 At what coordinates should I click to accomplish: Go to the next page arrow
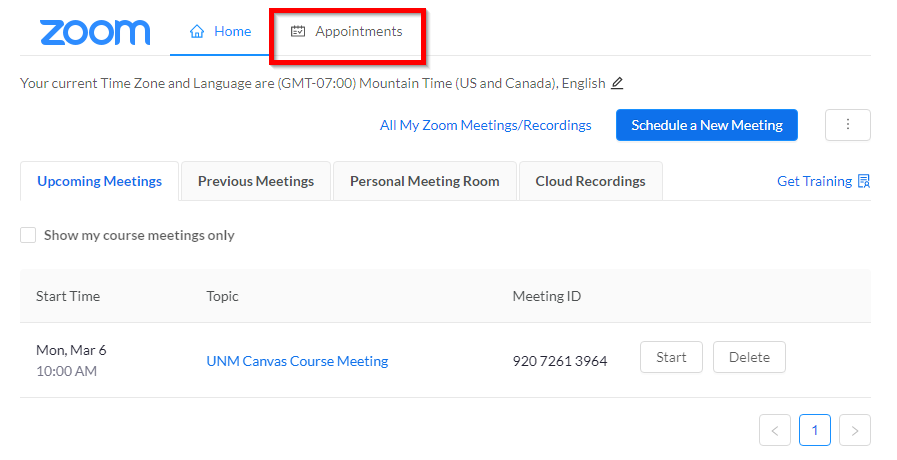coord(854,431)
